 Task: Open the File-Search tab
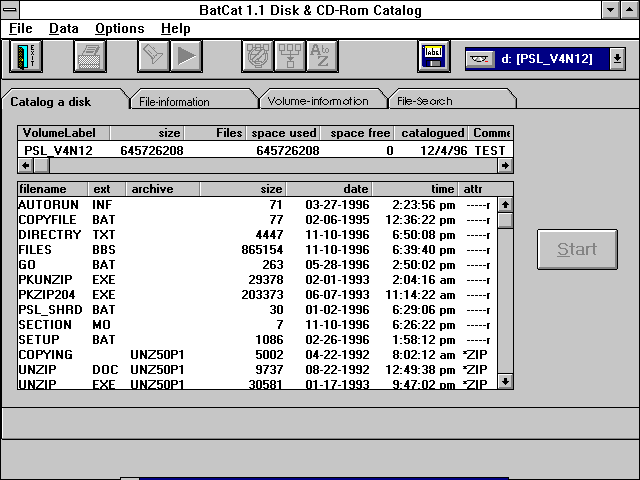pyautogui.click(x=425, y=101)
